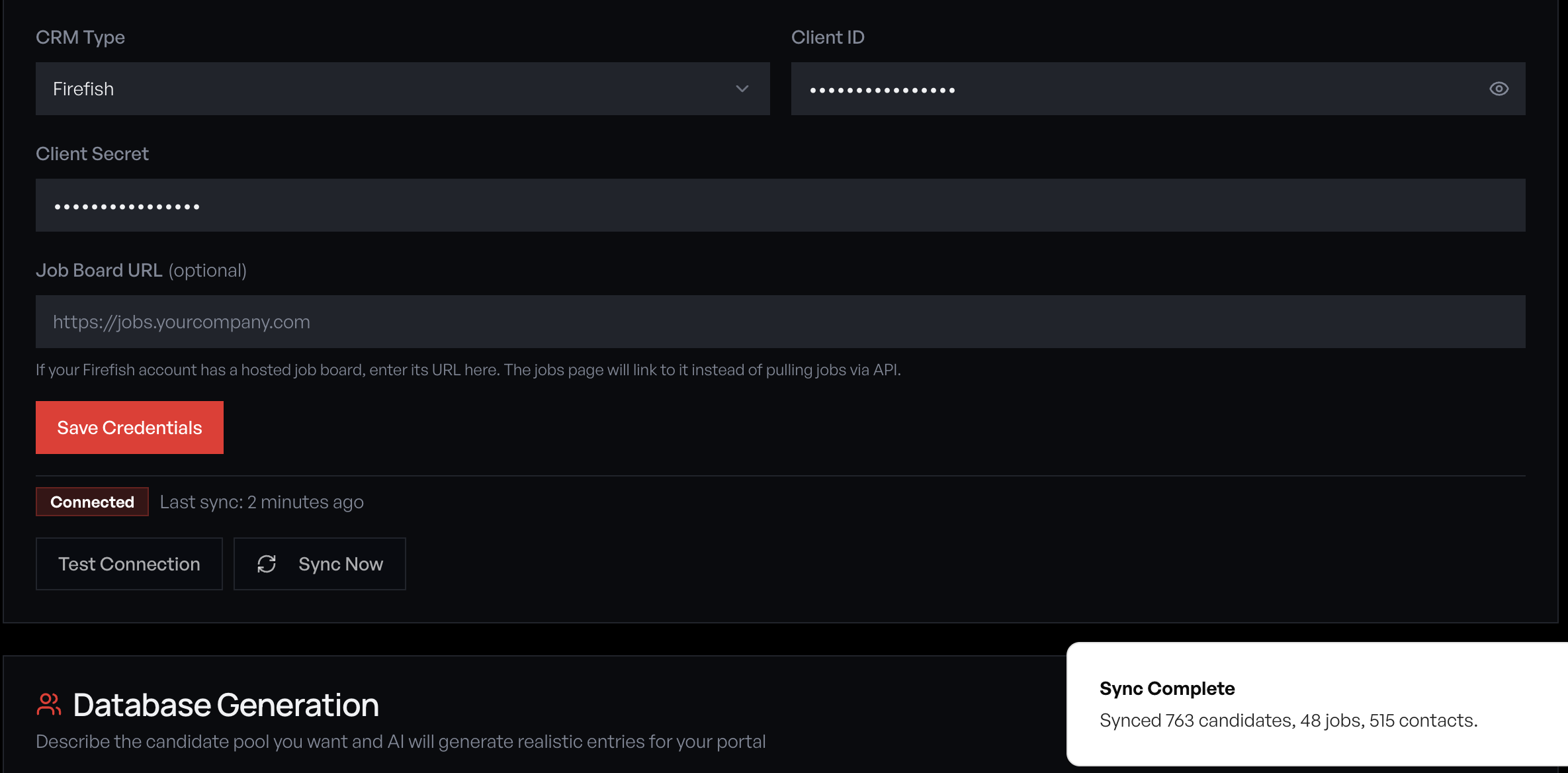Choose Firefish from the CRM Type selector
1568x773 pixels.
(402, 88)
